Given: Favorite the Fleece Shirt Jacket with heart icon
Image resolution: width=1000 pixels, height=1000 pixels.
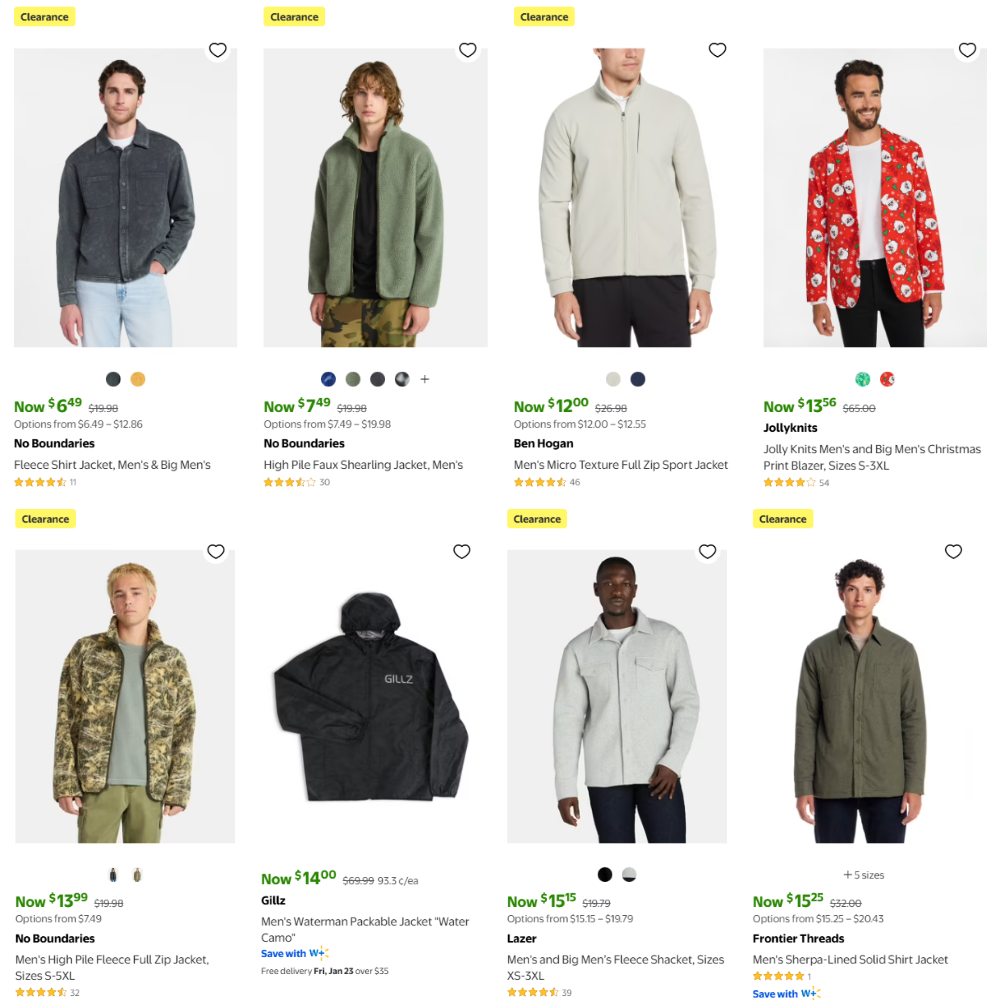Looking at the screenshot, I should pos(217,50).
